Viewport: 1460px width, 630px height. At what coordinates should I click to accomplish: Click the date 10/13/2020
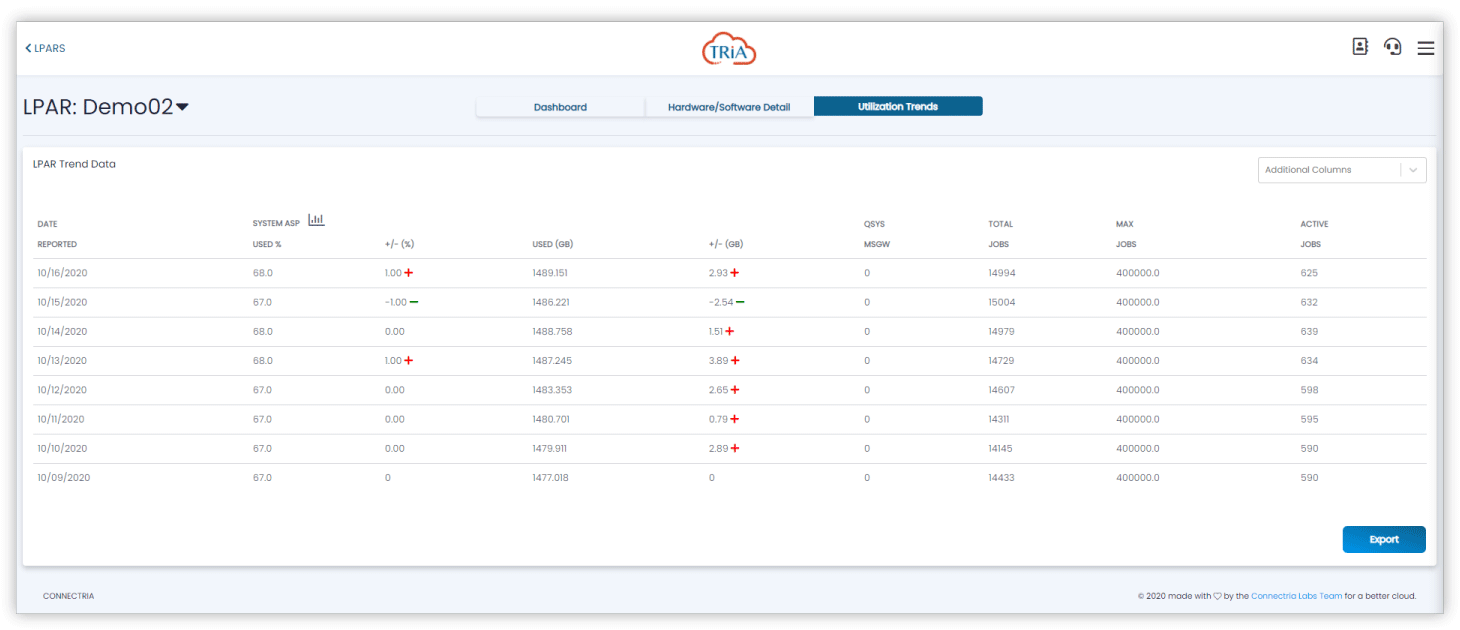coord(62,360)
